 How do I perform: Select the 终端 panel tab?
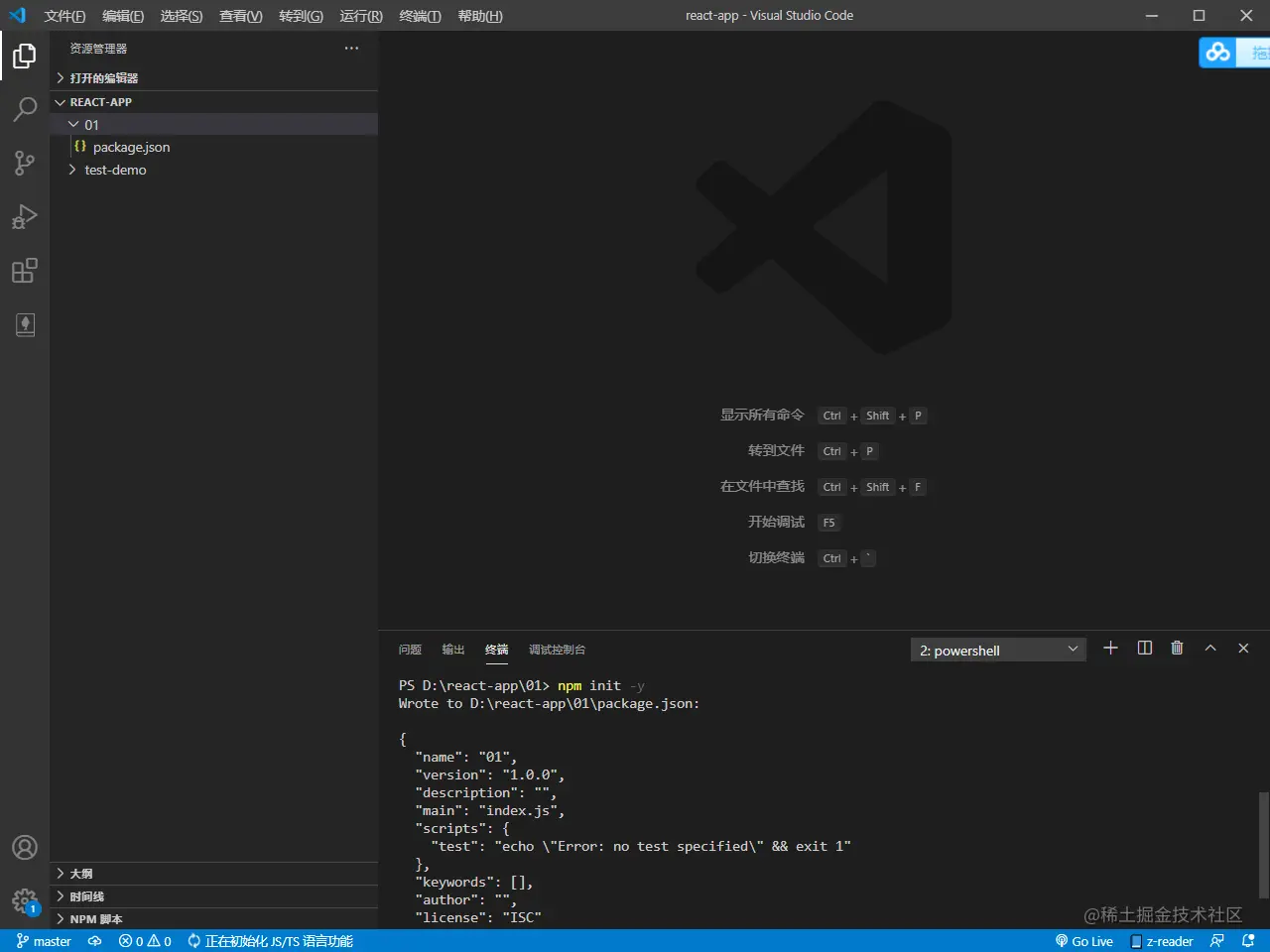[497, 650]
